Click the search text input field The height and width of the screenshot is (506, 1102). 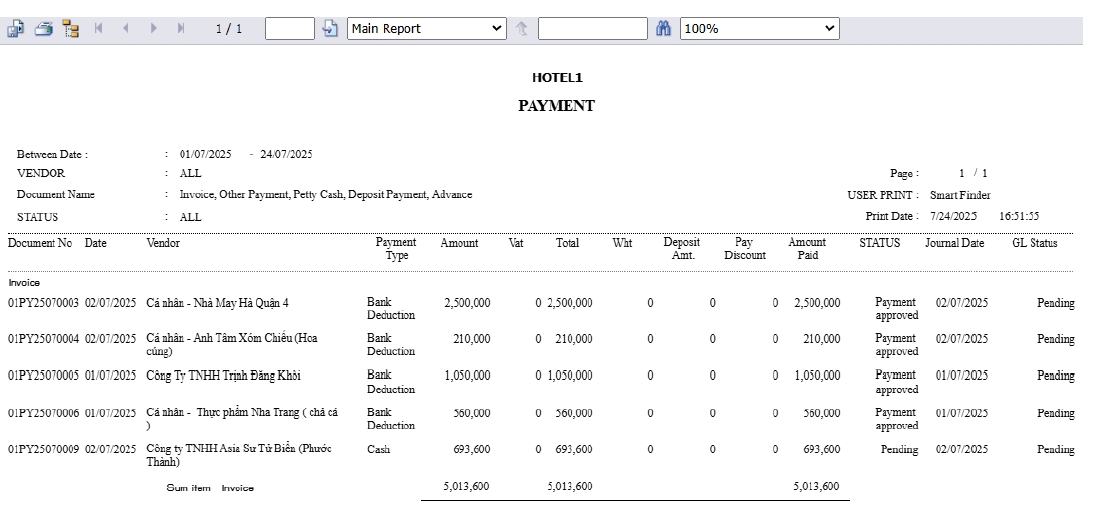tap(592, 29)
